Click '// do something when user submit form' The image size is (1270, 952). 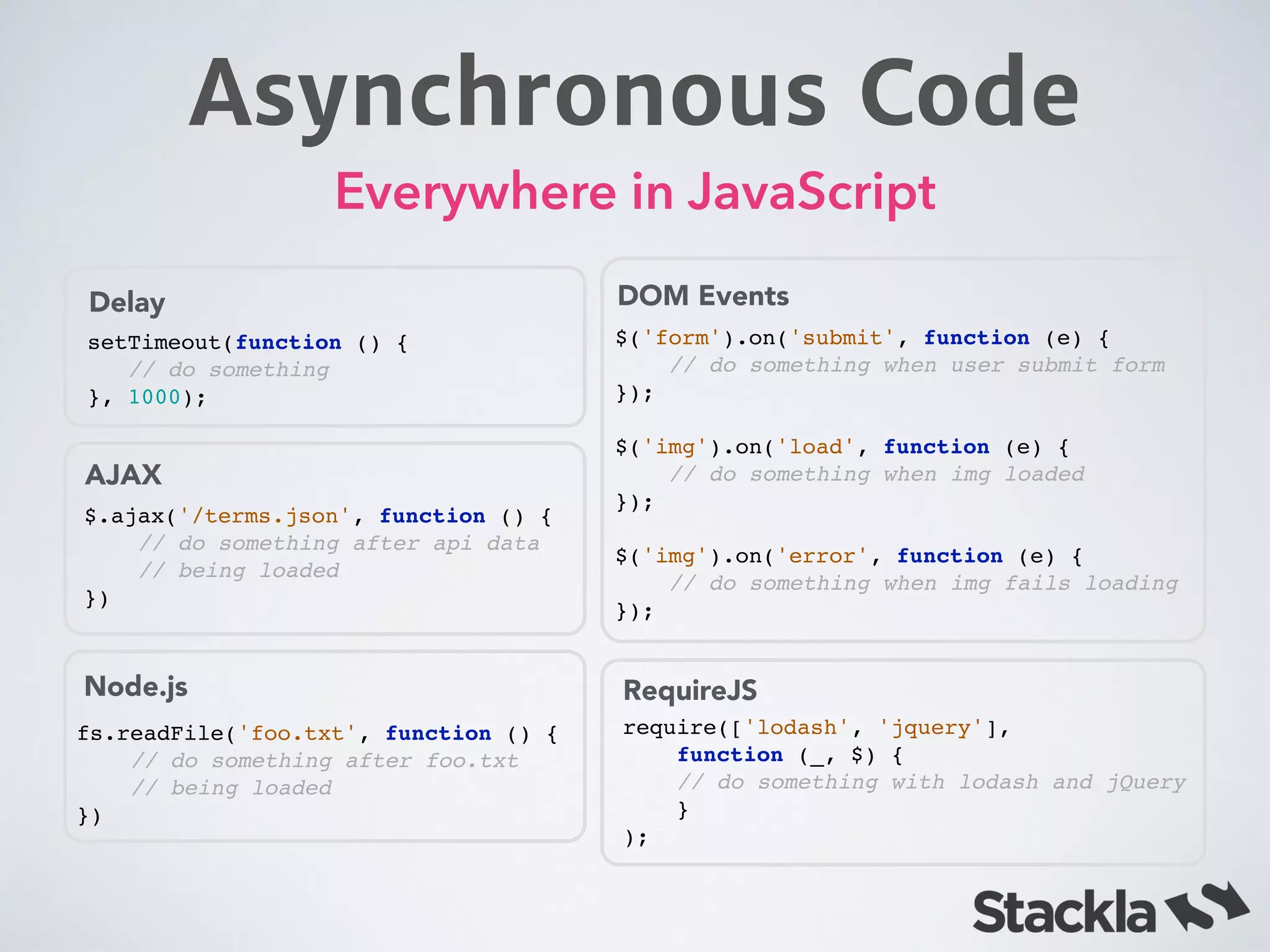pos(917,366)
